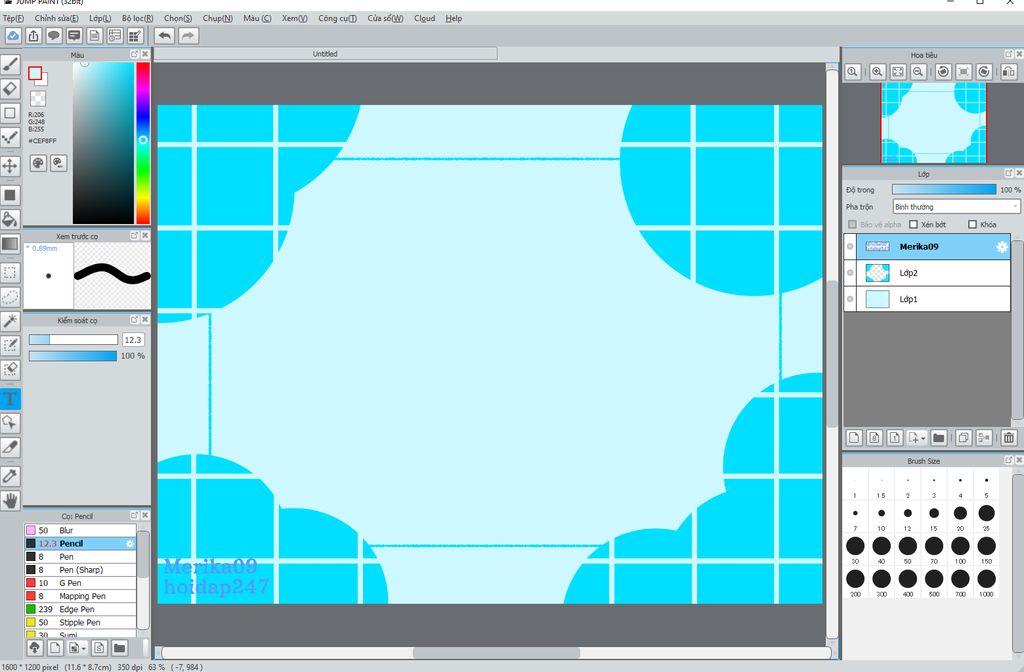This screenshot has height=672, width=1024.
Task: Select the Edge Pen brush
Action: click(x=80, y=609)
